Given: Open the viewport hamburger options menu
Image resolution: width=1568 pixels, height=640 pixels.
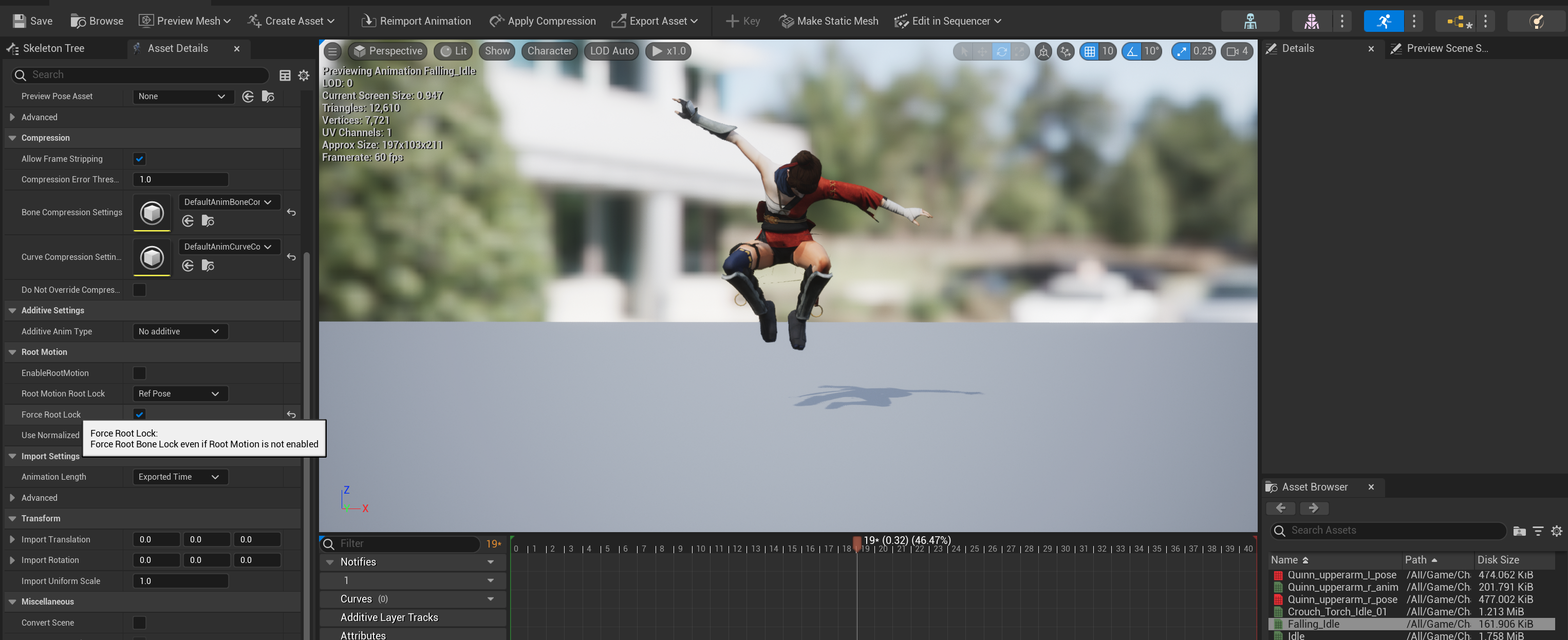Looking at the screenshot, I should (x=332, y=51).
